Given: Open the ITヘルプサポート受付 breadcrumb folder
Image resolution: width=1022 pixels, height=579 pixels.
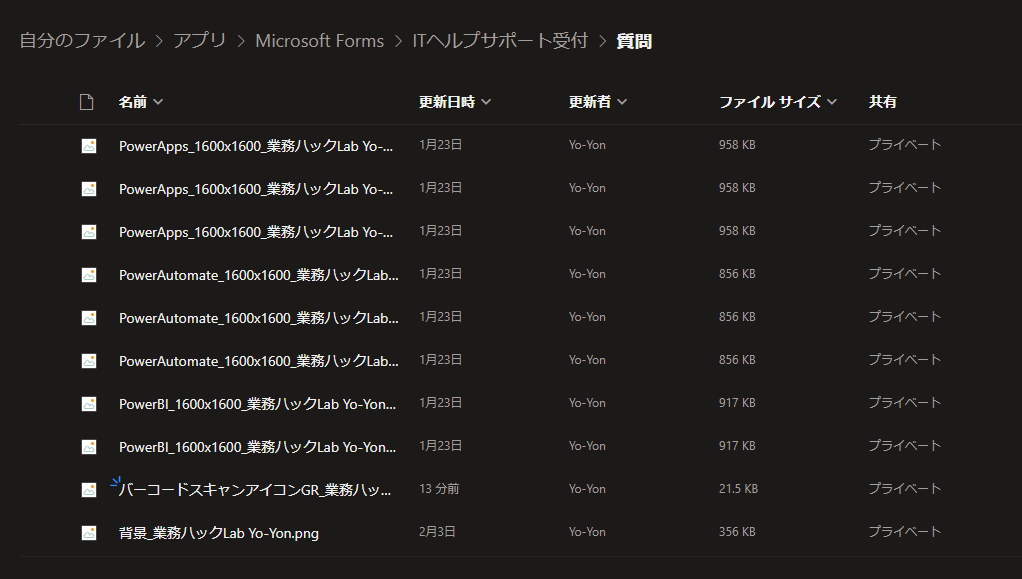Looking at the screenshot, I should tap(500, 41).
